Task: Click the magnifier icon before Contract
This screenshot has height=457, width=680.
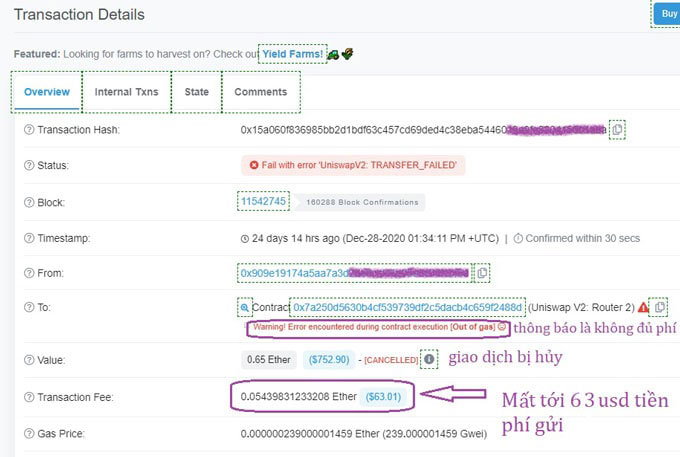Action: tap(245, 308)
